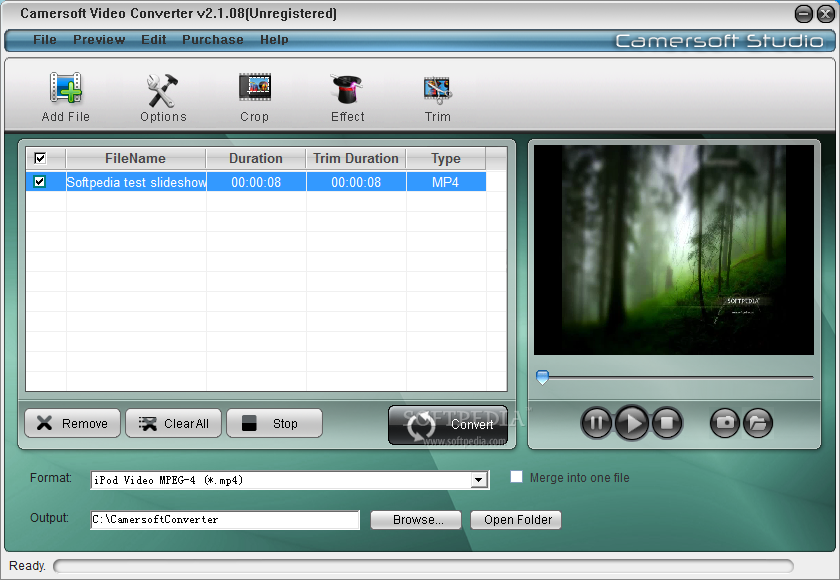This screenshot has height=580, width=840.
Task: Open the Preview menu
Action: [99, 40]
